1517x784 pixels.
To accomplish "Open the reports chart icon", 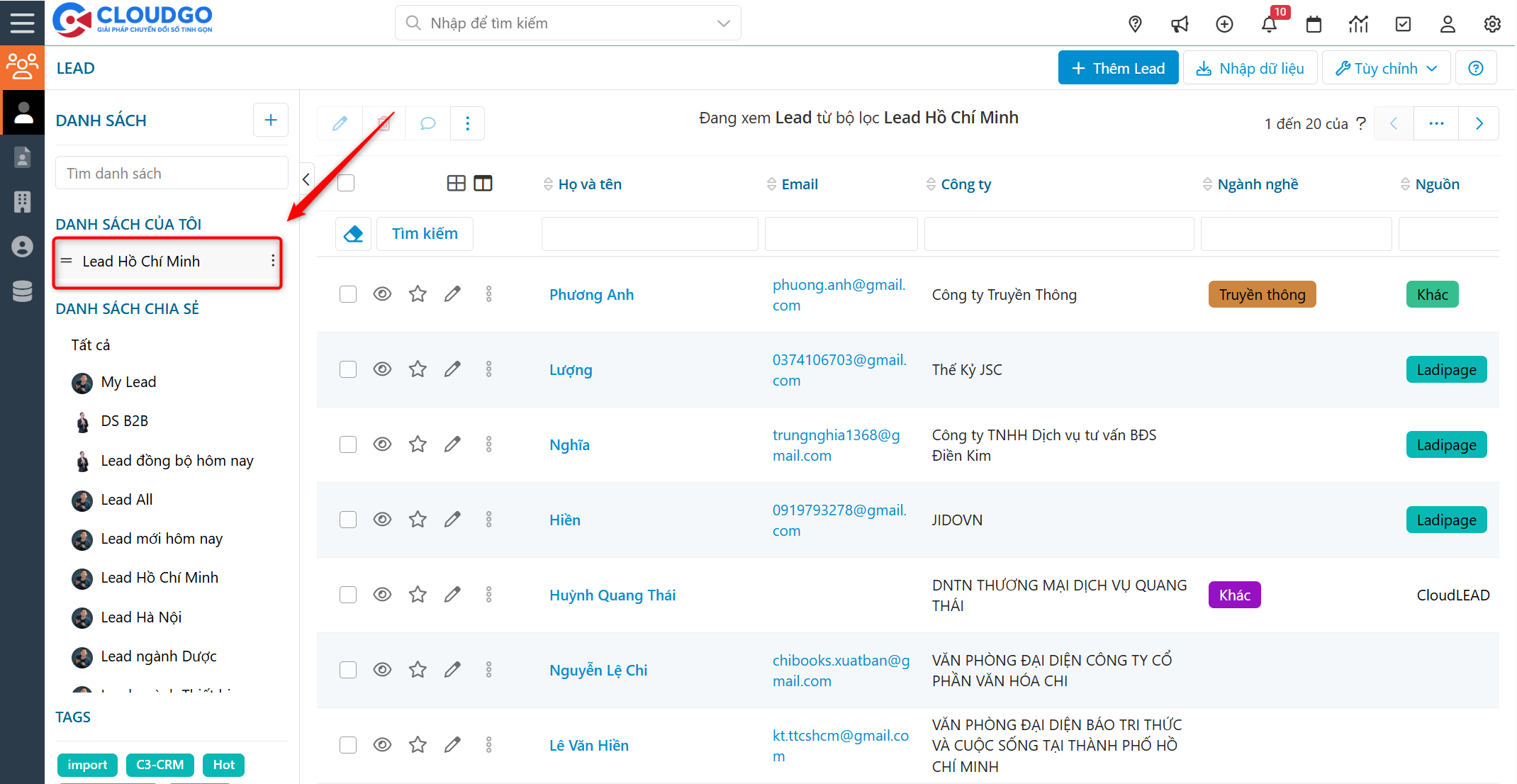I will [1358, 24].
